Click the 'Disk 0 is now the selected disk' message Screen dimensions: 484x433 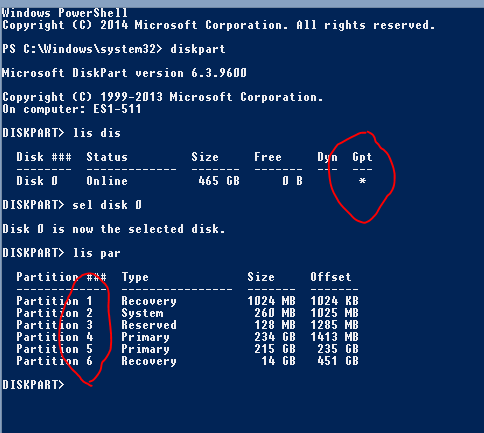(114, 229)
